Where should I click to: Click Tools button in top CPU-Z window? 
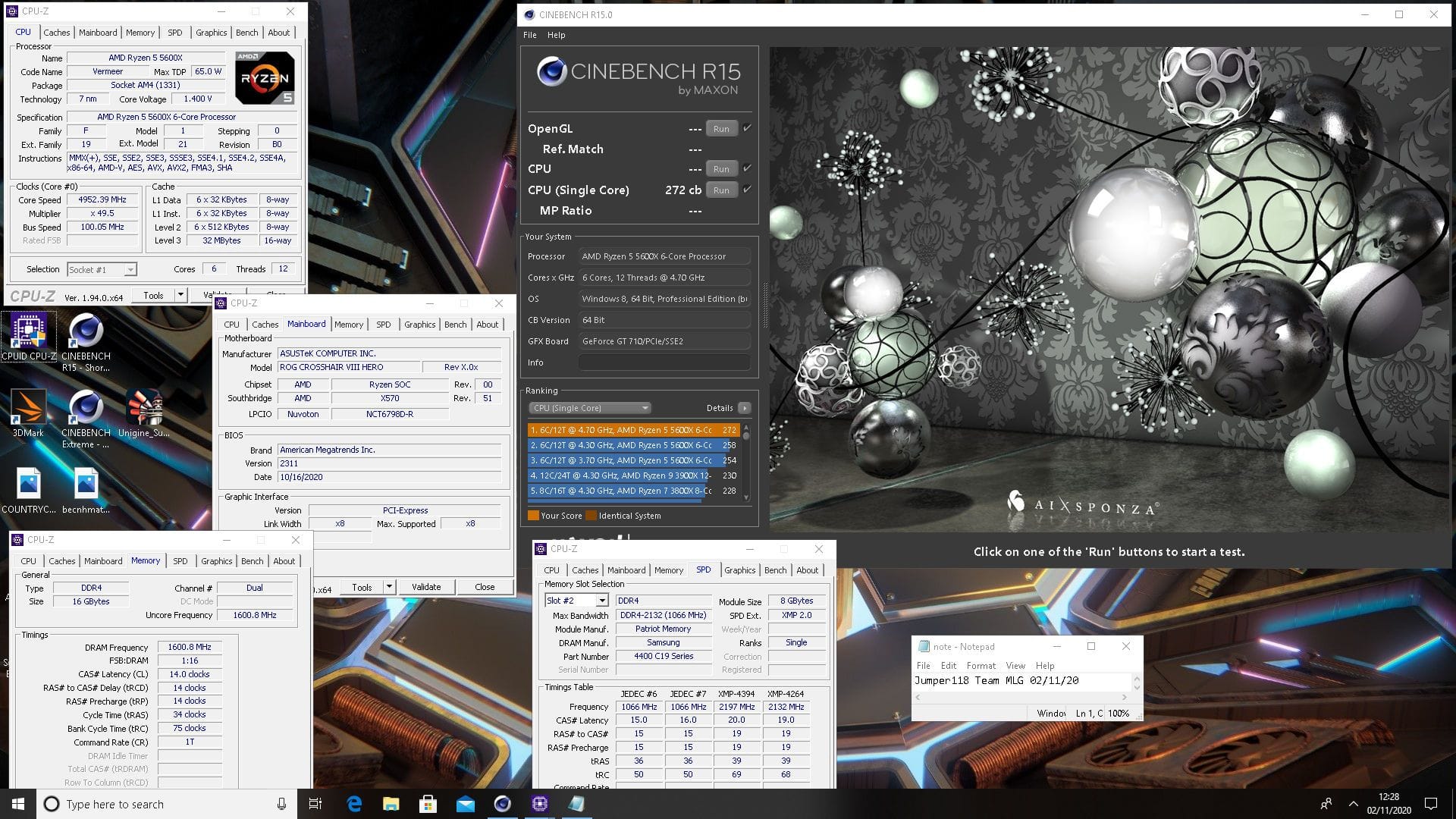(153, 295)
